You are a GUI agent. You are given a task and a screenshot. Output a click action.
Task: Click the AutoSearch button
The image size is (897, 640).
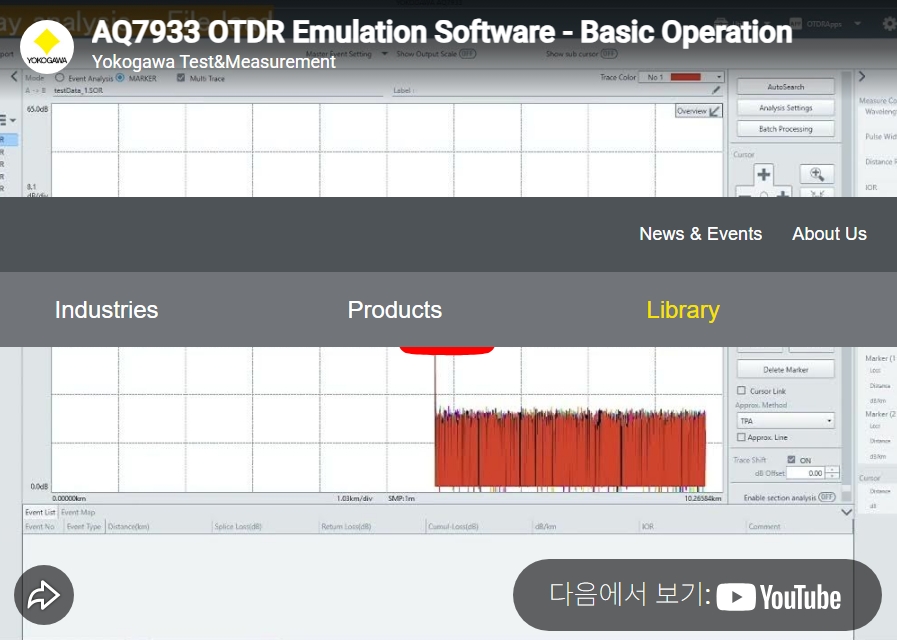[x=785, y=87]
